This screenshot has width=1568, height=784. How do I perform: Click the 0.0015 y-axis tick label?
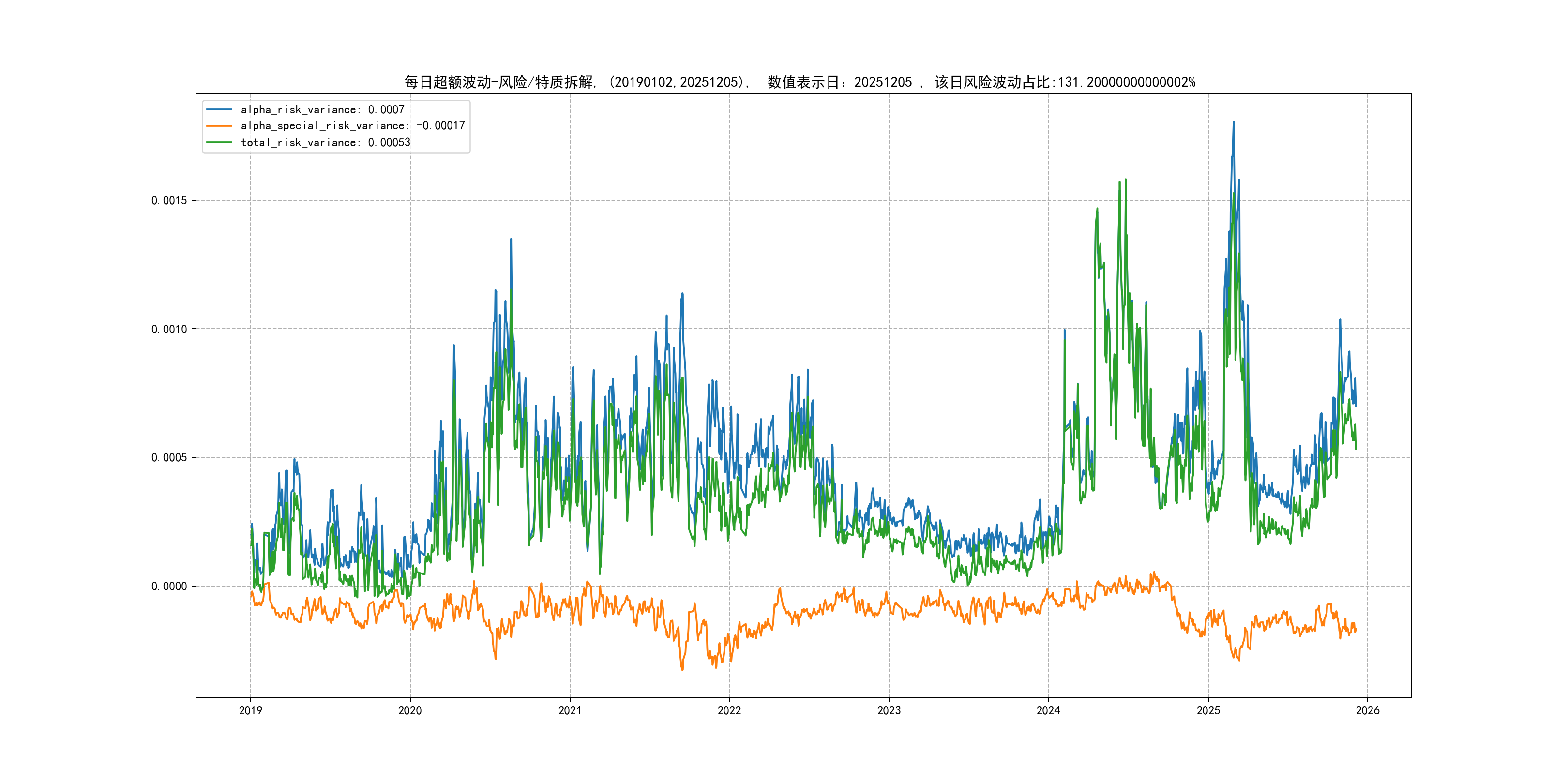pos(169,200)
